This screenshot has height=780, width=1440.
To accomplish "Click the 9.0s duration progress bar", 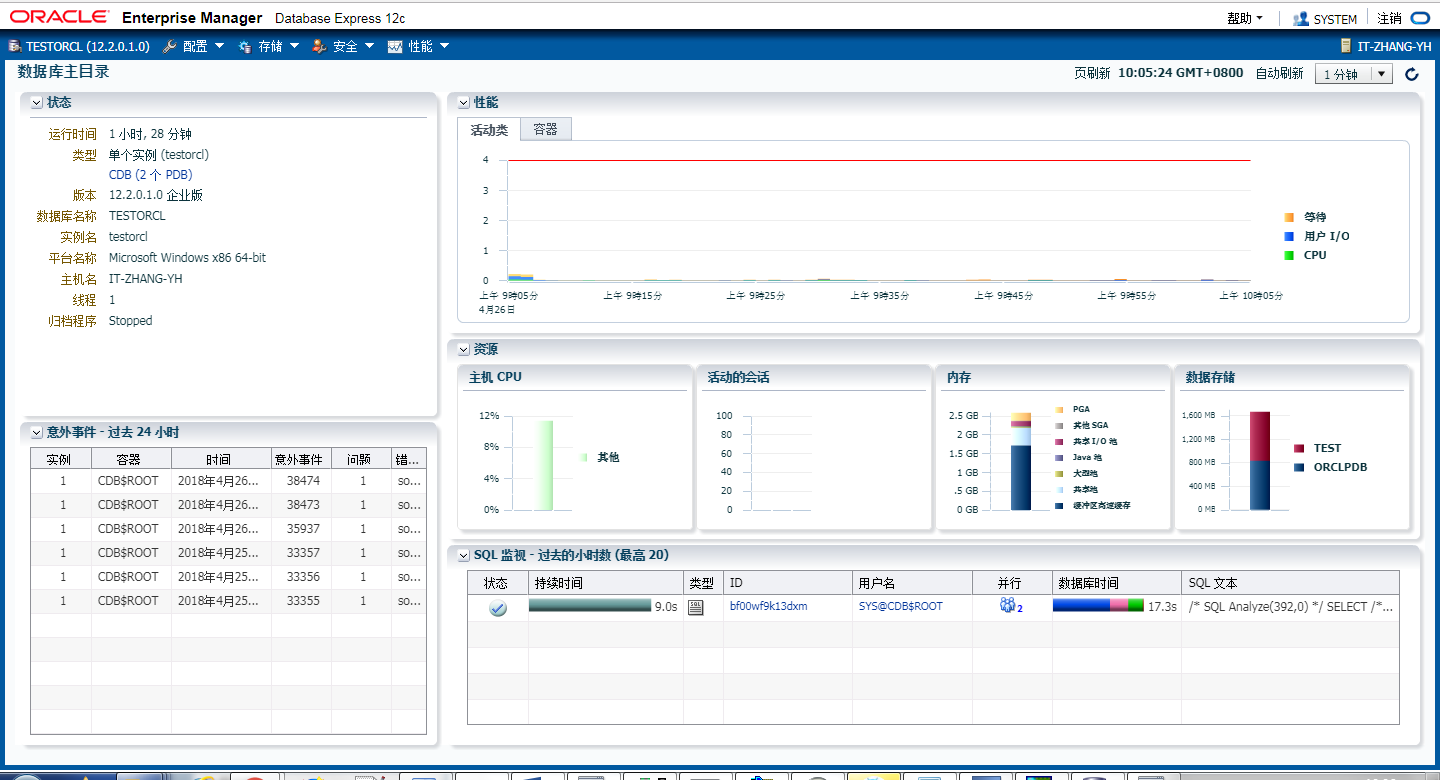I will pyautogui.click(x=589, y=606).
